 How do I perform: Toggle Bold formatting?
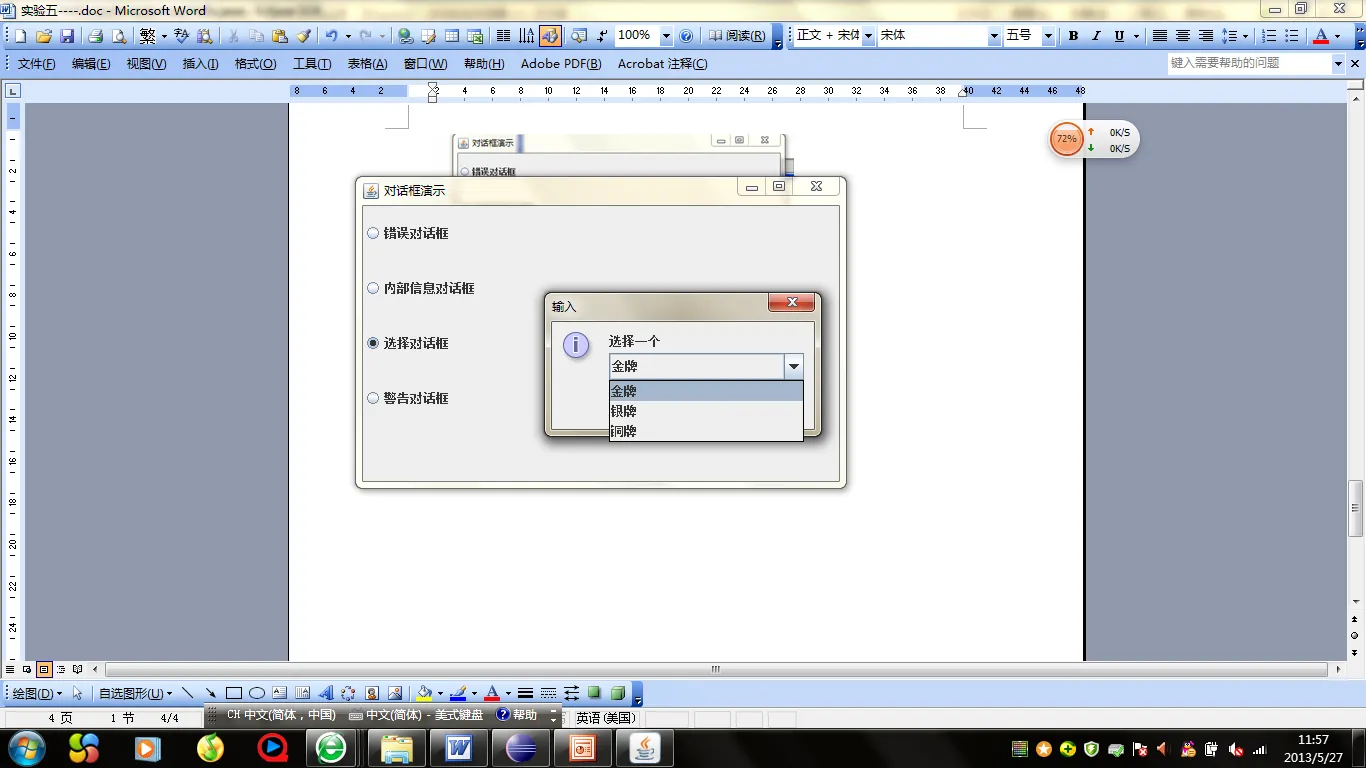click(1073, 36)
